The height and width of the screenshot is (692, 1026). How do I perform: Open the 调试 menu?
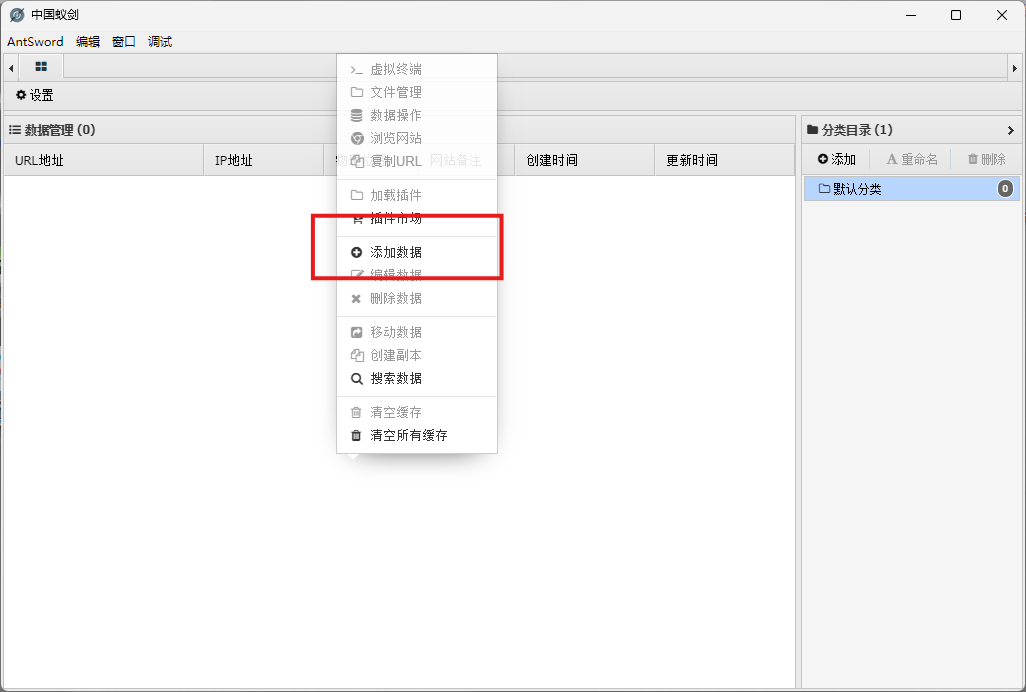coord(160,41)
